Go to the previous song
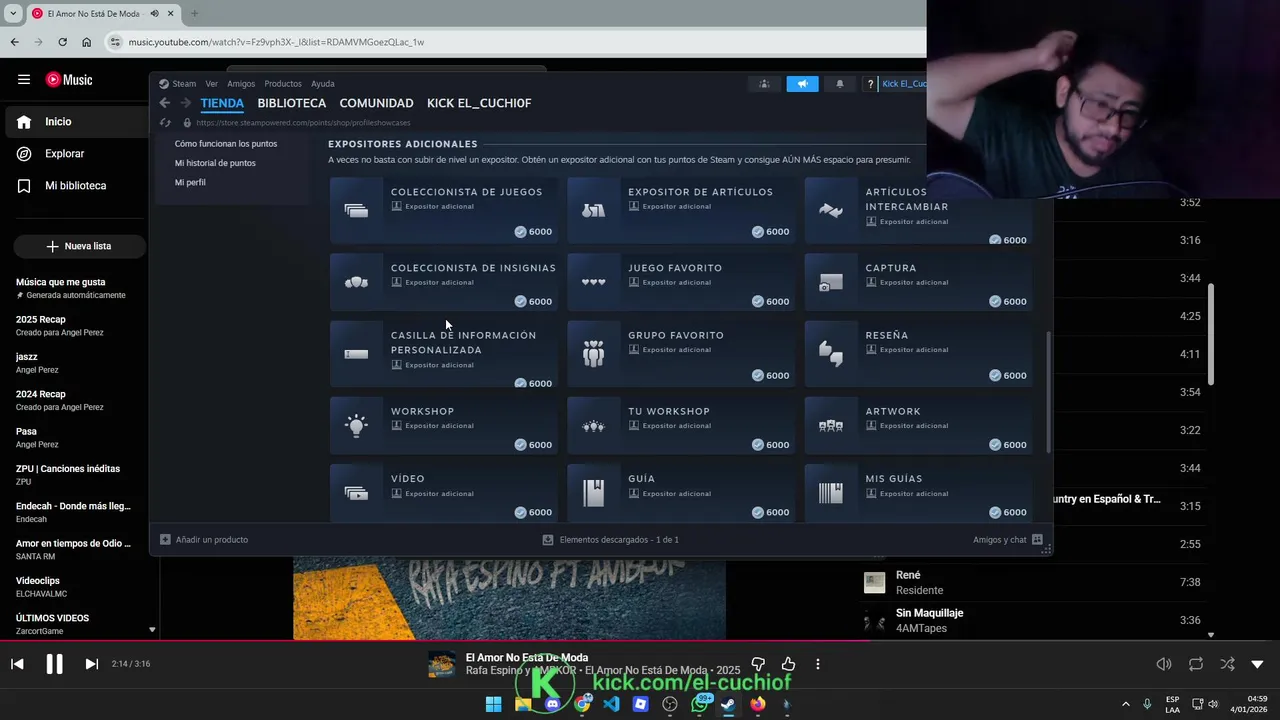Screen dimensions: 1280x720 (17, 664)
